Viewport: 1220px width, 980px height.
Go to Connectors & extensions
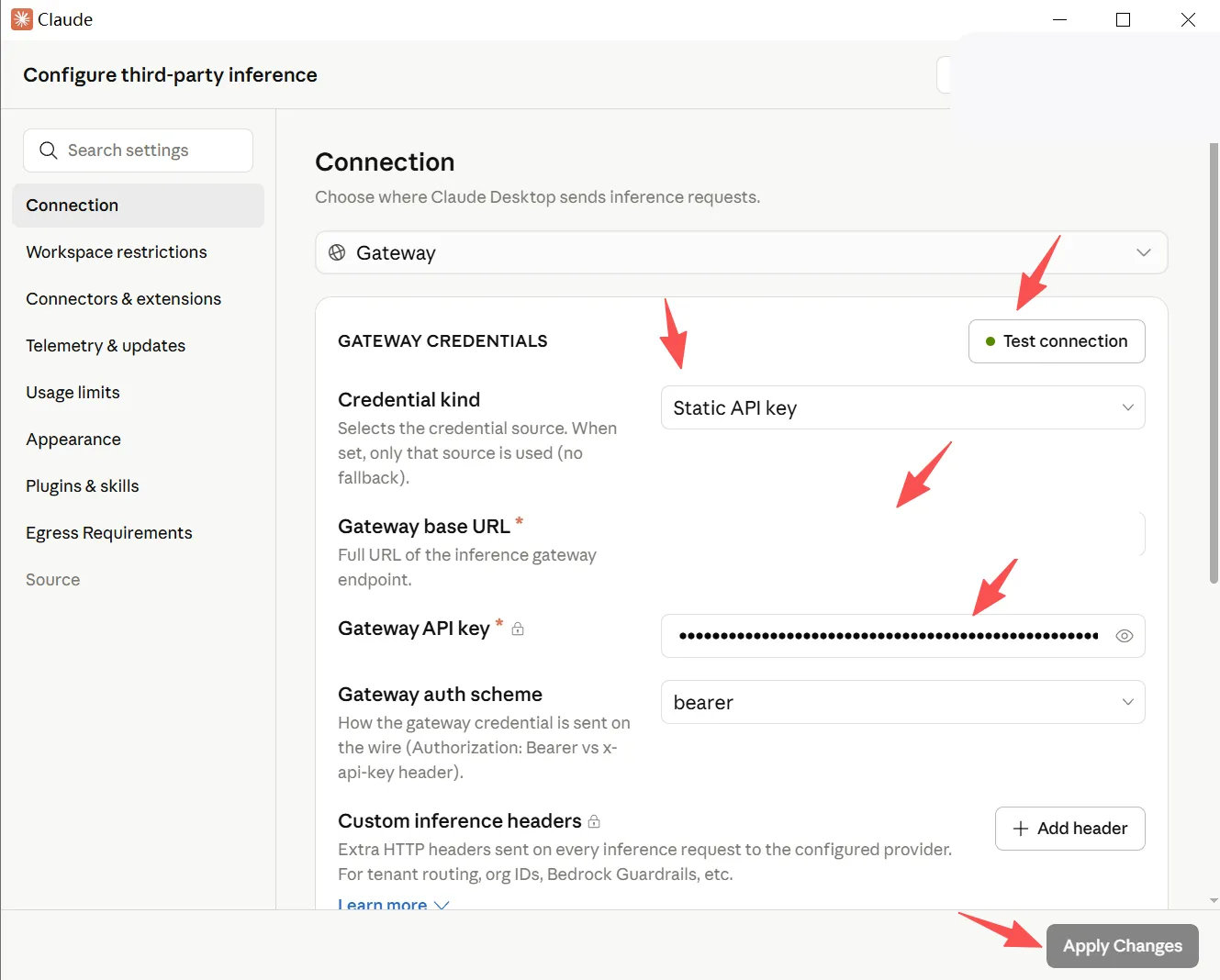click(x=138, y=299)
